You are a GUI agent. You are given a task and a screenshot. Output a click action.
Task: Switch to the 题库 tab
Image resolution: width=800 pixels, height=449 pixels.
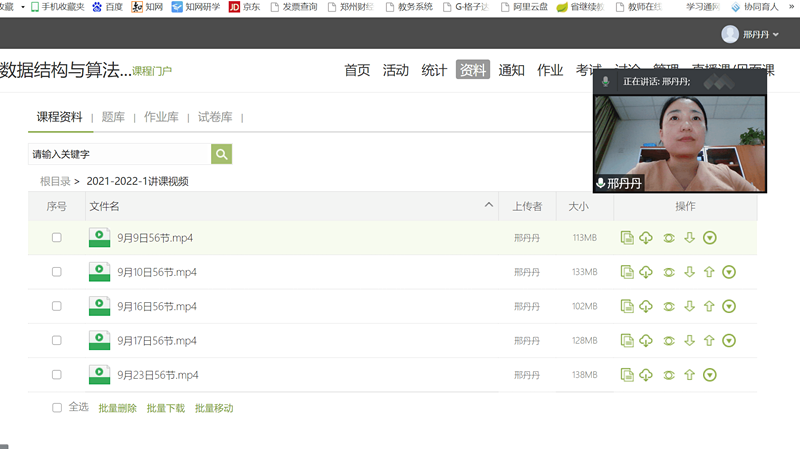point(113,117)
